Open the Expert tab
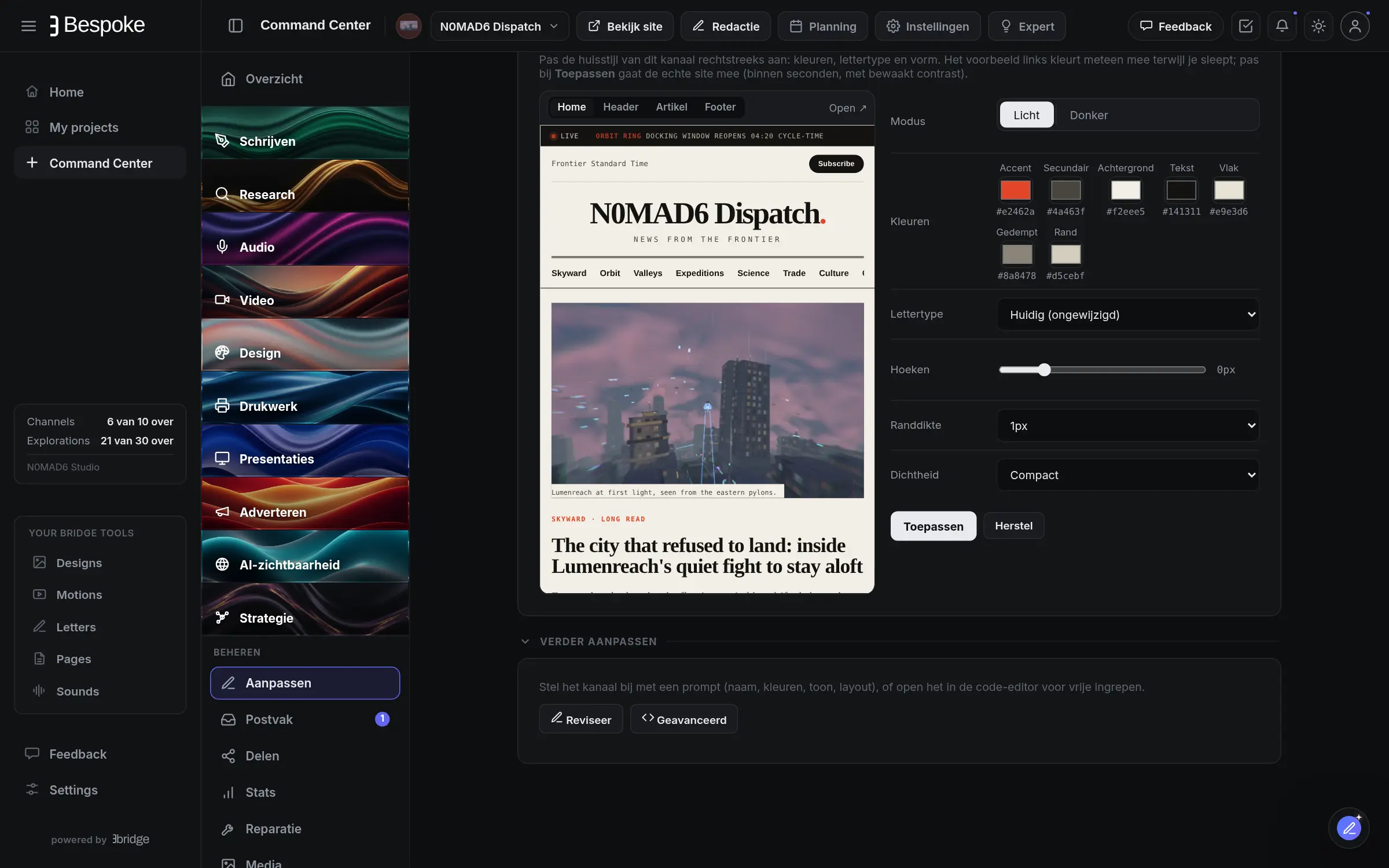 pos(1027,26)
